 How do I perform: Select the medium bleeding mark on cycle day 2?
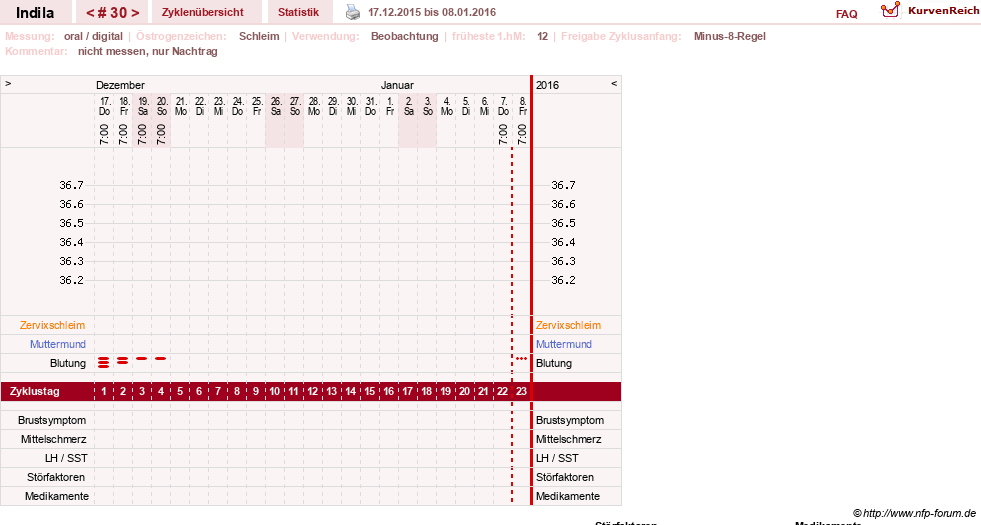coord(123,360)
